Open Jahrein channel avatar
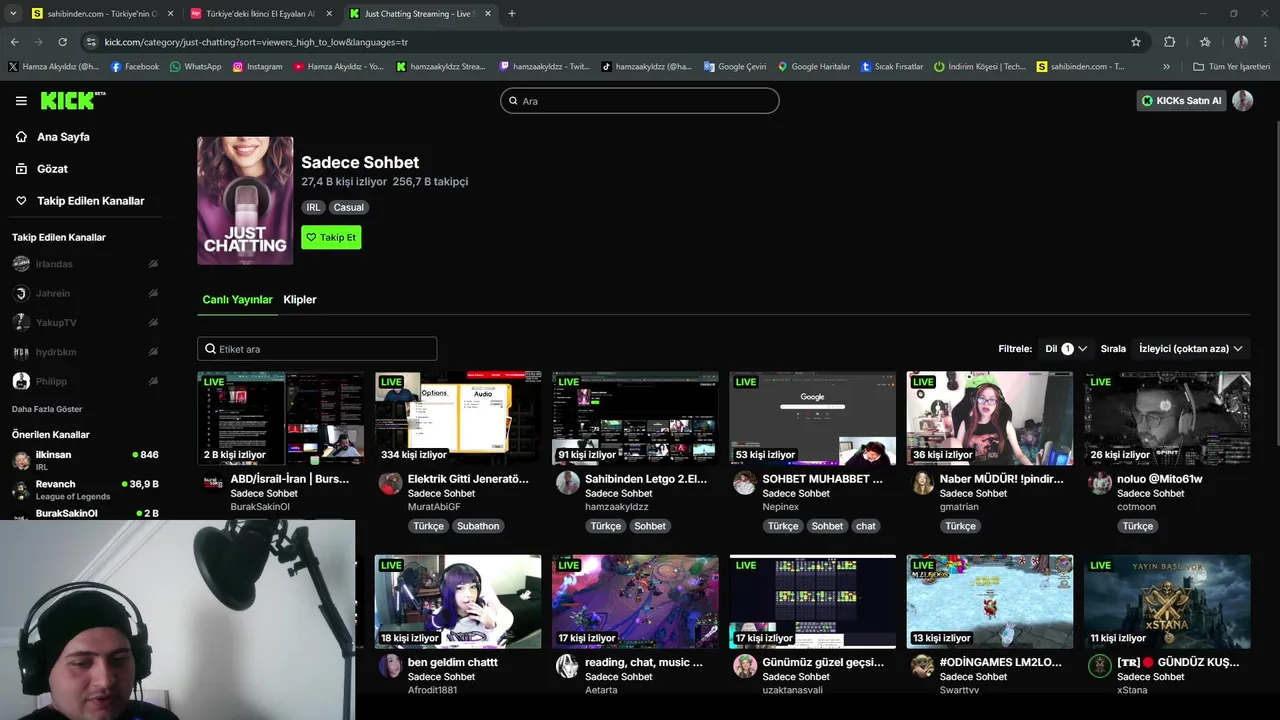Viewport: 1280px width, 720px height. click(x=21, y=293)
